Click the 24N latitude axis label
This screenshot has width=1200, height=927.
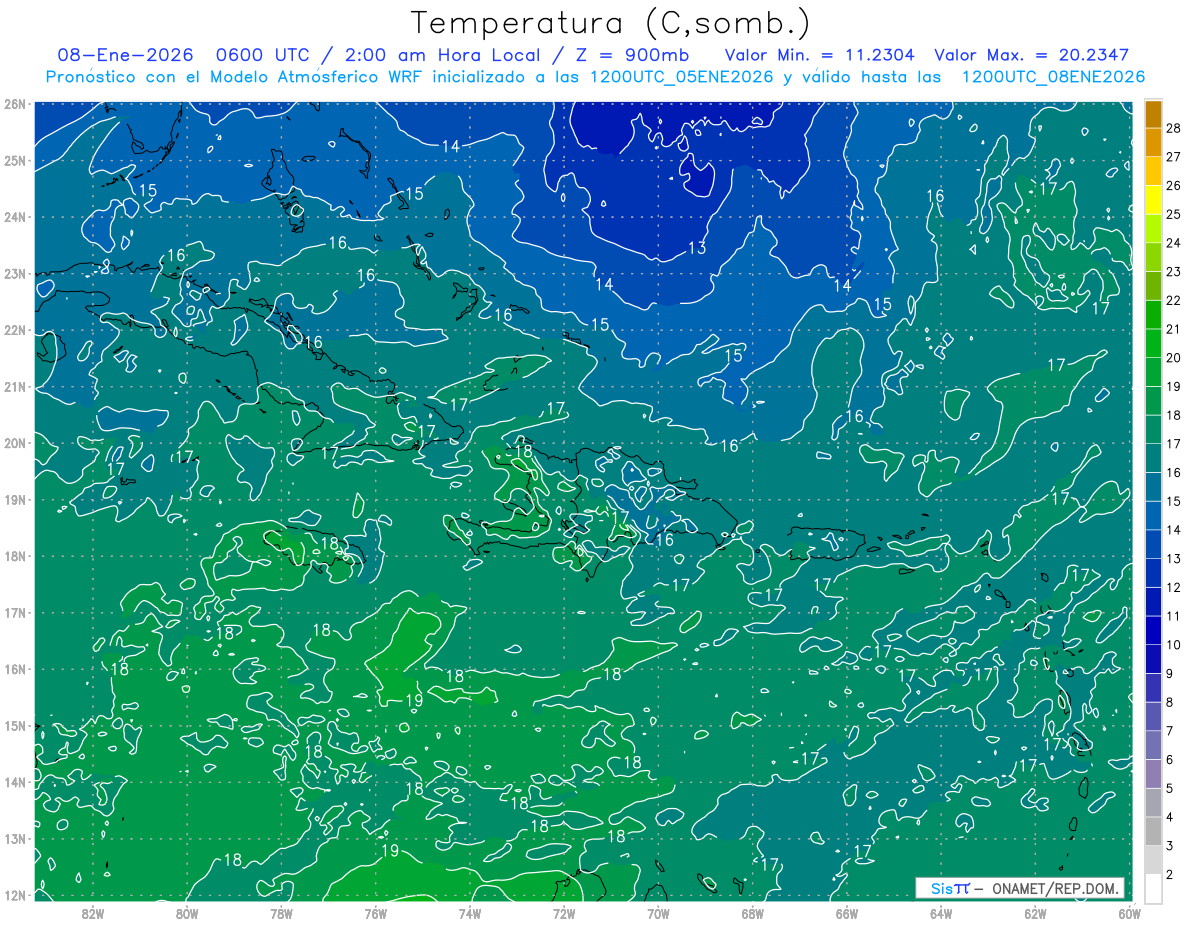(x=15, y=217)
